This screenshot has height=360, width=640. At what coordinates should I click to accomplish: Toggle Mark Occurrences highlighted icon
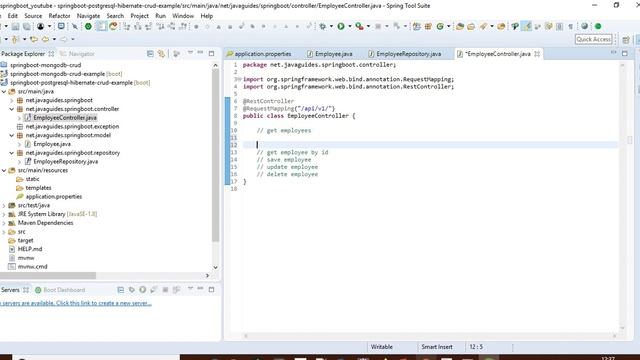point(527,27)
